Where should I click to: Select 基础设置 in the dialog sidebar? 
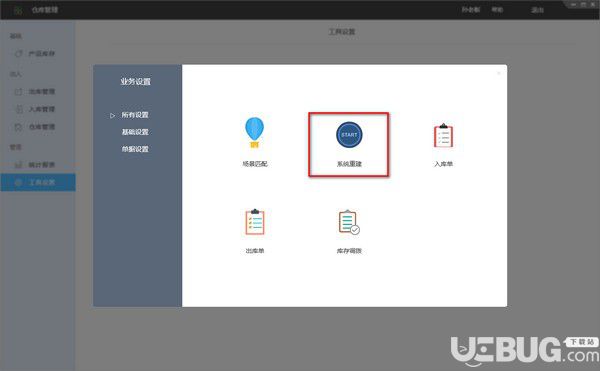135,132
